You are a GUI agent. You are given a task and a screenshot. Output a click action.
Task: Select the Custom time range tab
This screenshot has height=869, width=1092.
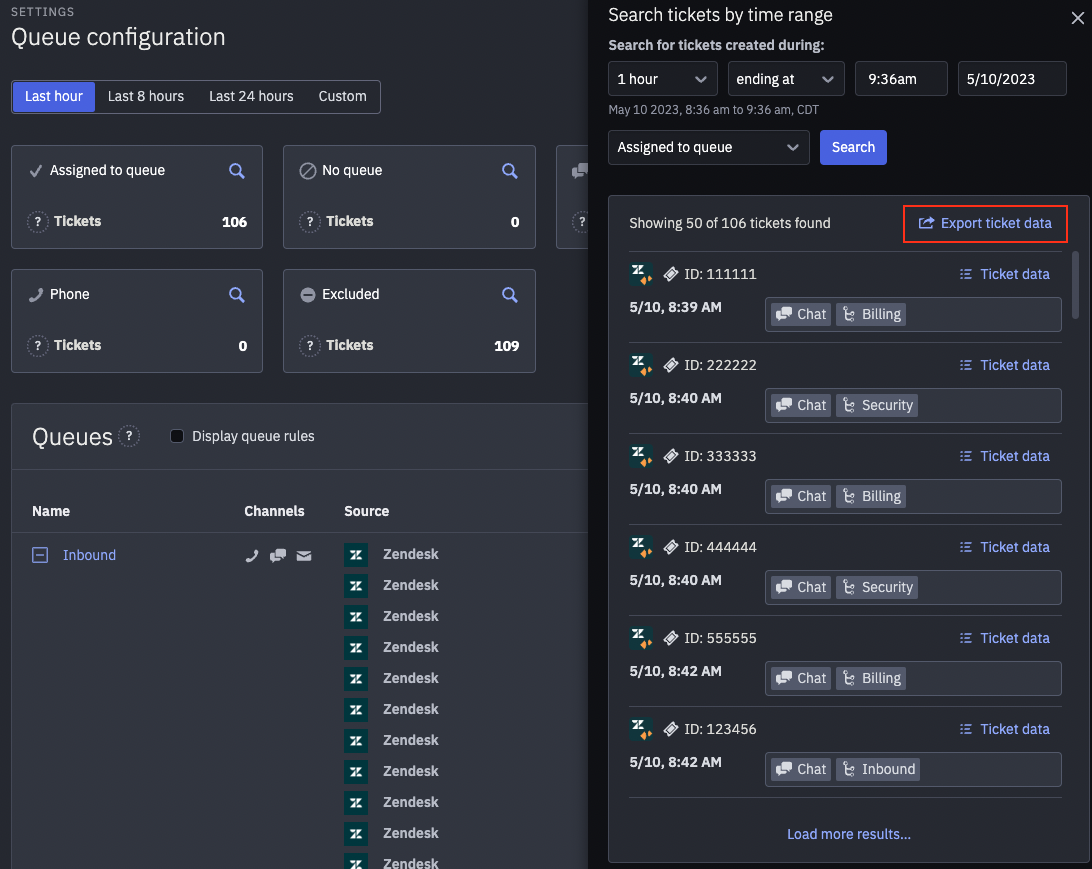click(x=342, y=96)
